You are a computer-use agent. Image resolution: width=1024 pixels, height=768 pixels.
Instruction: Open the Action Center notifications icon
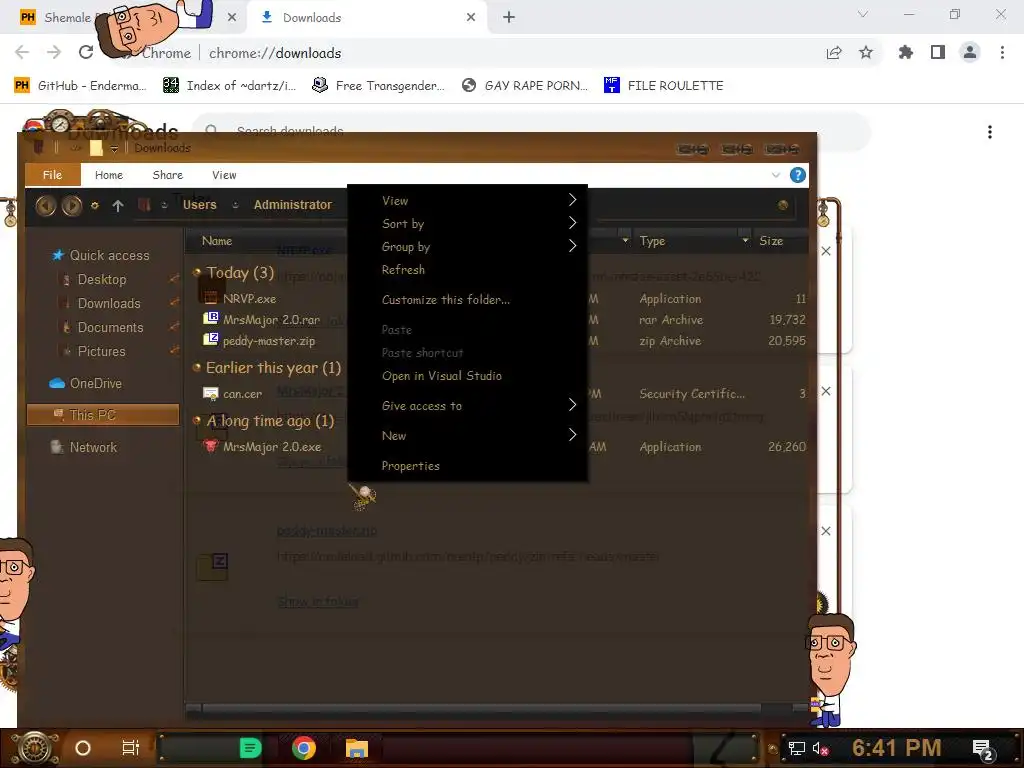click(983, 749)
